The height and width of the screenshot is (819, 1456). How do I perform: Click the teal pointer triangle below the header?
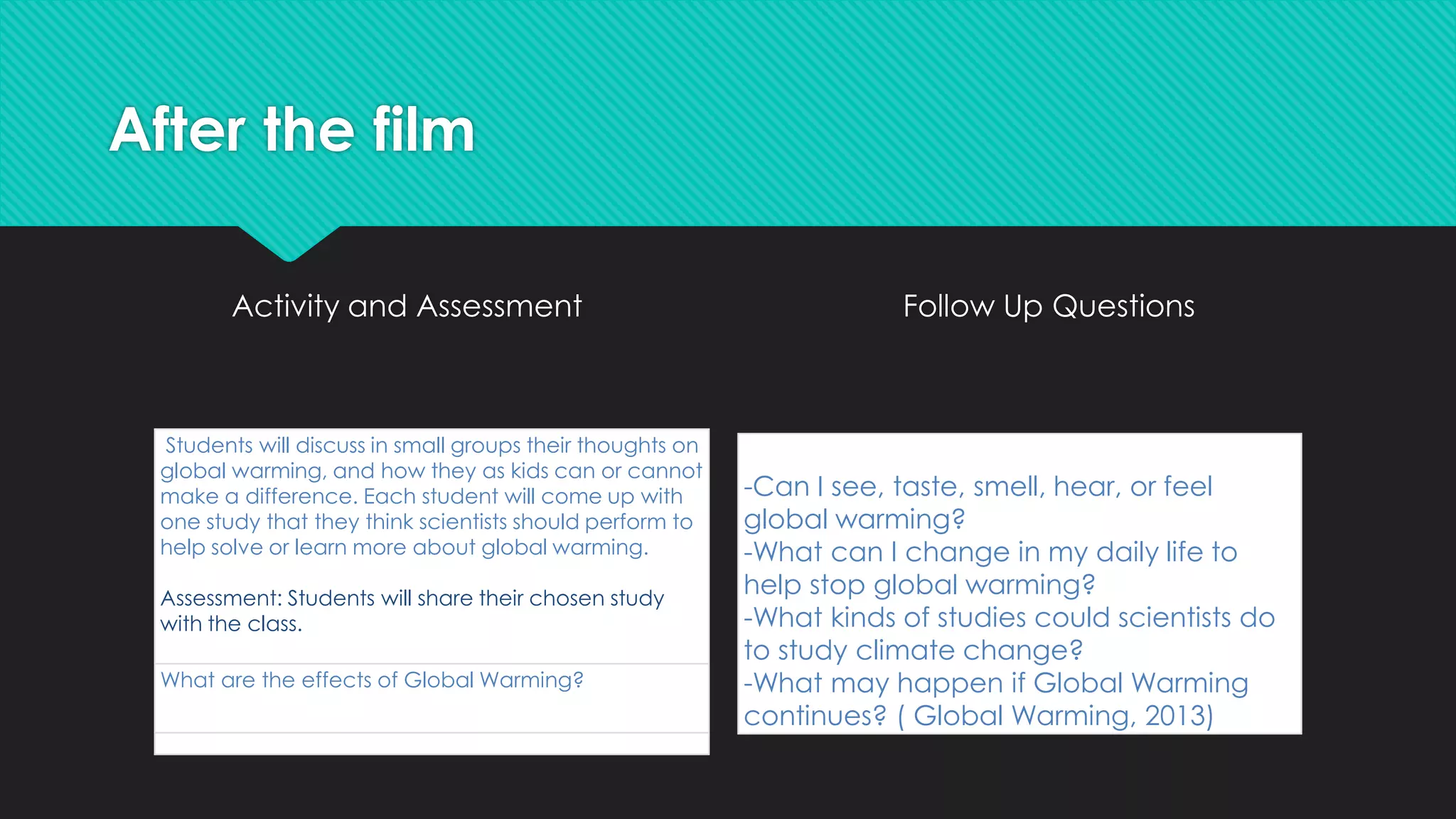(289, 243)
